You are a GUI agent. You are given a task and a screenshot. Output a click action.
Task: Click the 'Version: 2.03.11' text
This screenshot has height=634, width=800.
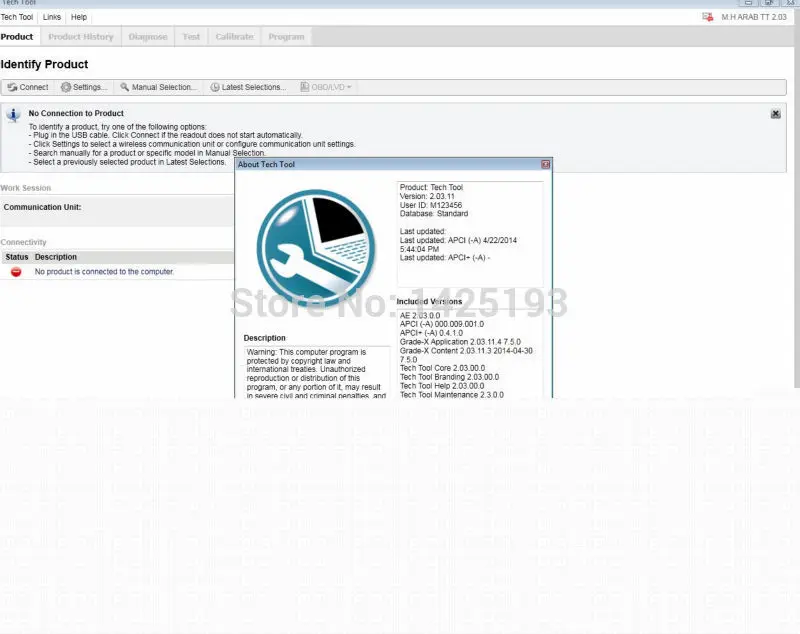point(427,196)
